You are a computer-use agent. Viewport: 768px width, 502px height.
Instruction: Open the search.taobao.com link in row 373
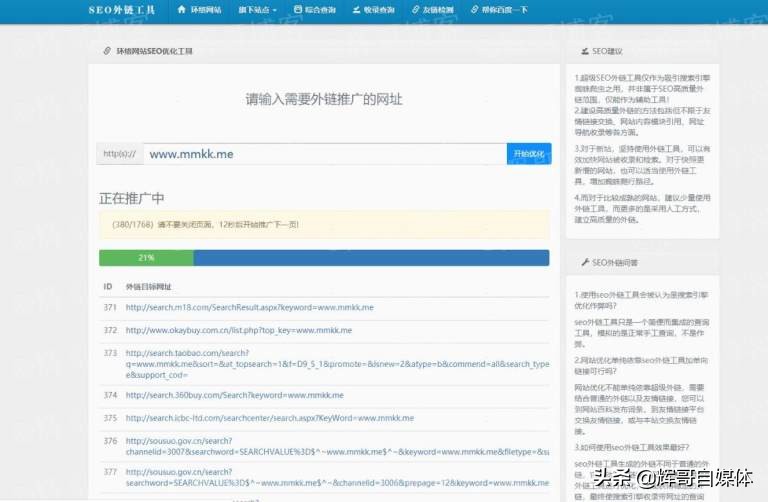tap(337, 364)
